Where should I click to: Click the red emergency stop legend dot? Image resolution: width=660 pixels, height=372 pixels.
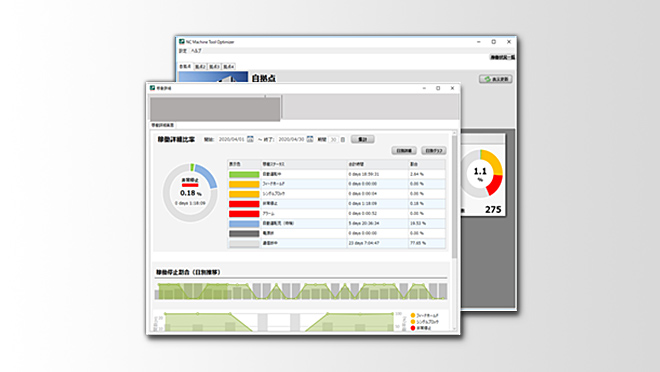(x=413, y=328)
